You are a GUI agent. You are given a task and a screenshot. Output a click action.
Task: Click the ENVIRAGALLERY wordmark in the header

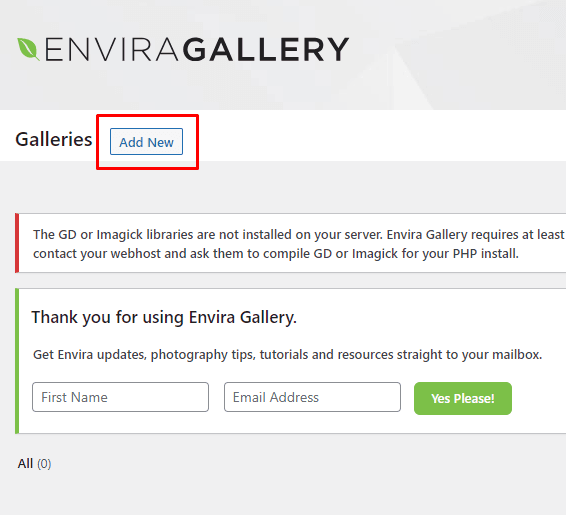tap(196, 49)
